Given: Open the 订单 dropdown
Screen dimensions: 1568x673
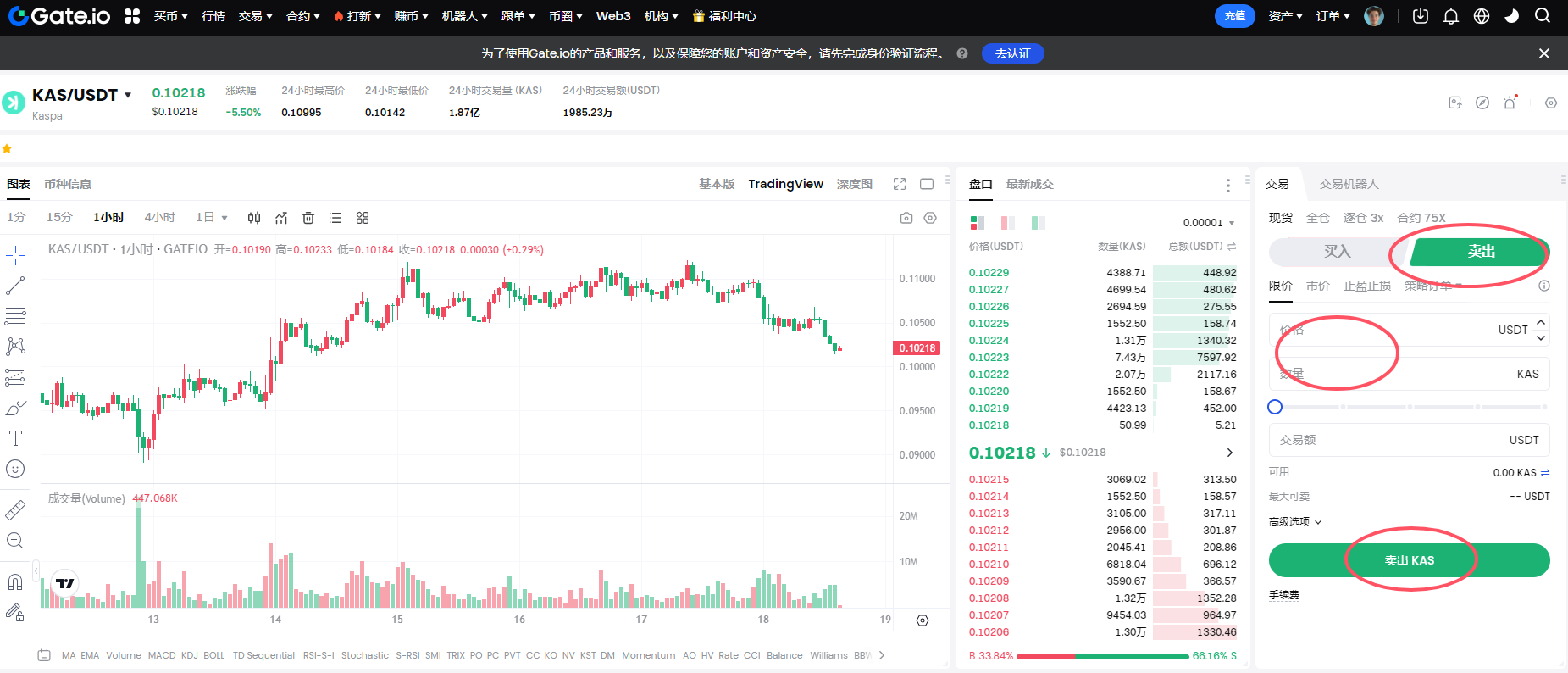Looking at the screenshot, I should pyautogui.click(x=1333, y=16).
